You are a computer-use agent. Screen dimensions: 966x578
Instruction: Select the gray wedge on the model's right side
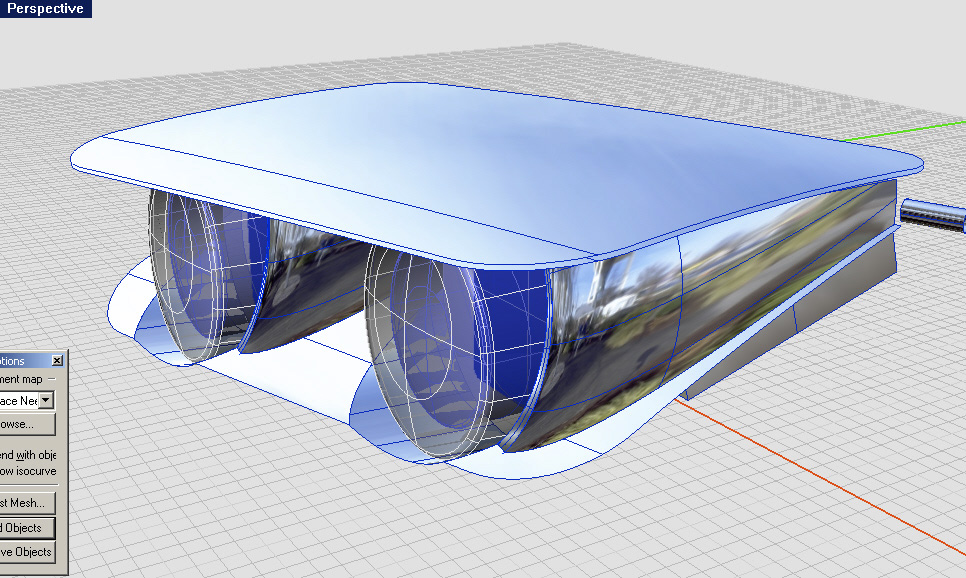(x=800, y=330)
